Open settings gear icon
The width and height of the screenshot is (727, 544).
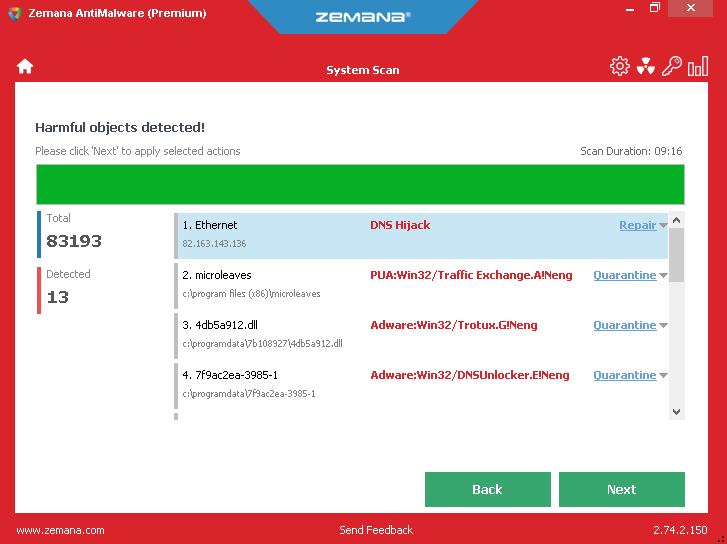pos(619,66)
